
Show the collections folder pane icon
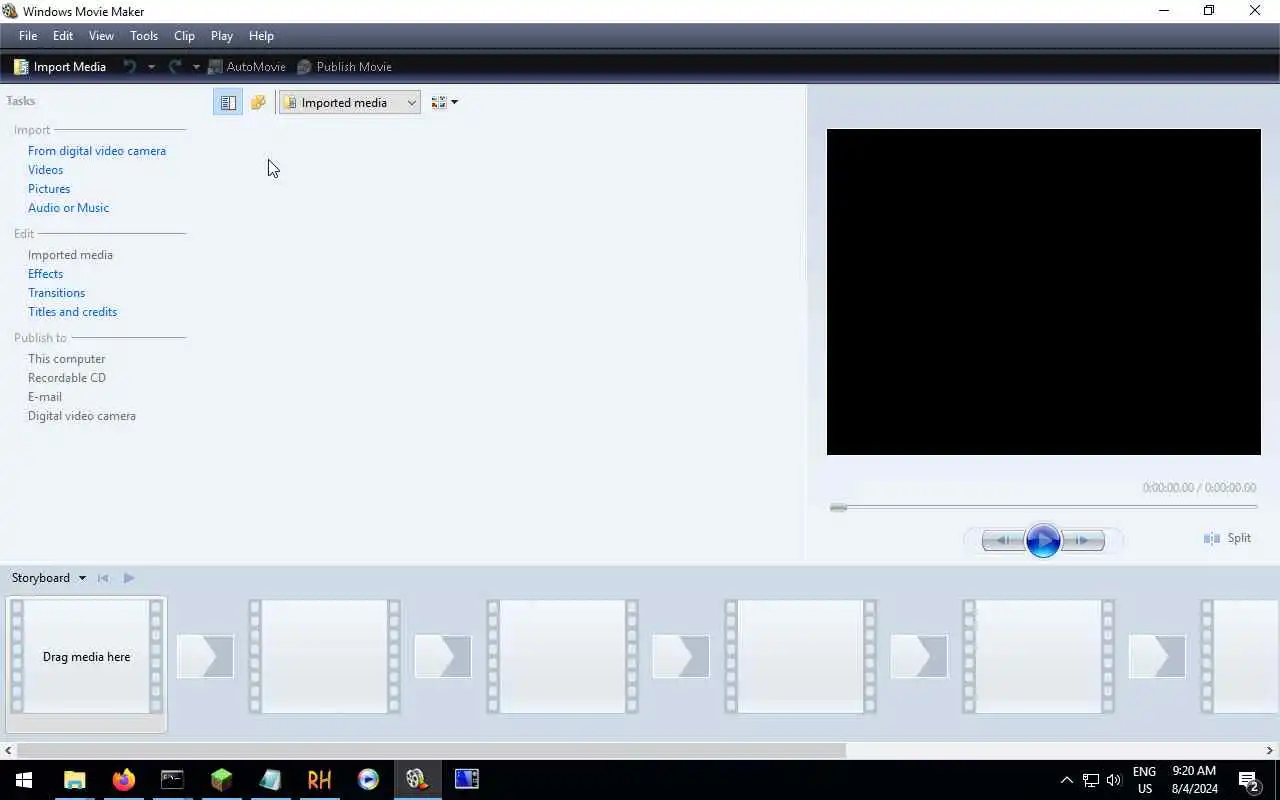click(x=258, y=102)
